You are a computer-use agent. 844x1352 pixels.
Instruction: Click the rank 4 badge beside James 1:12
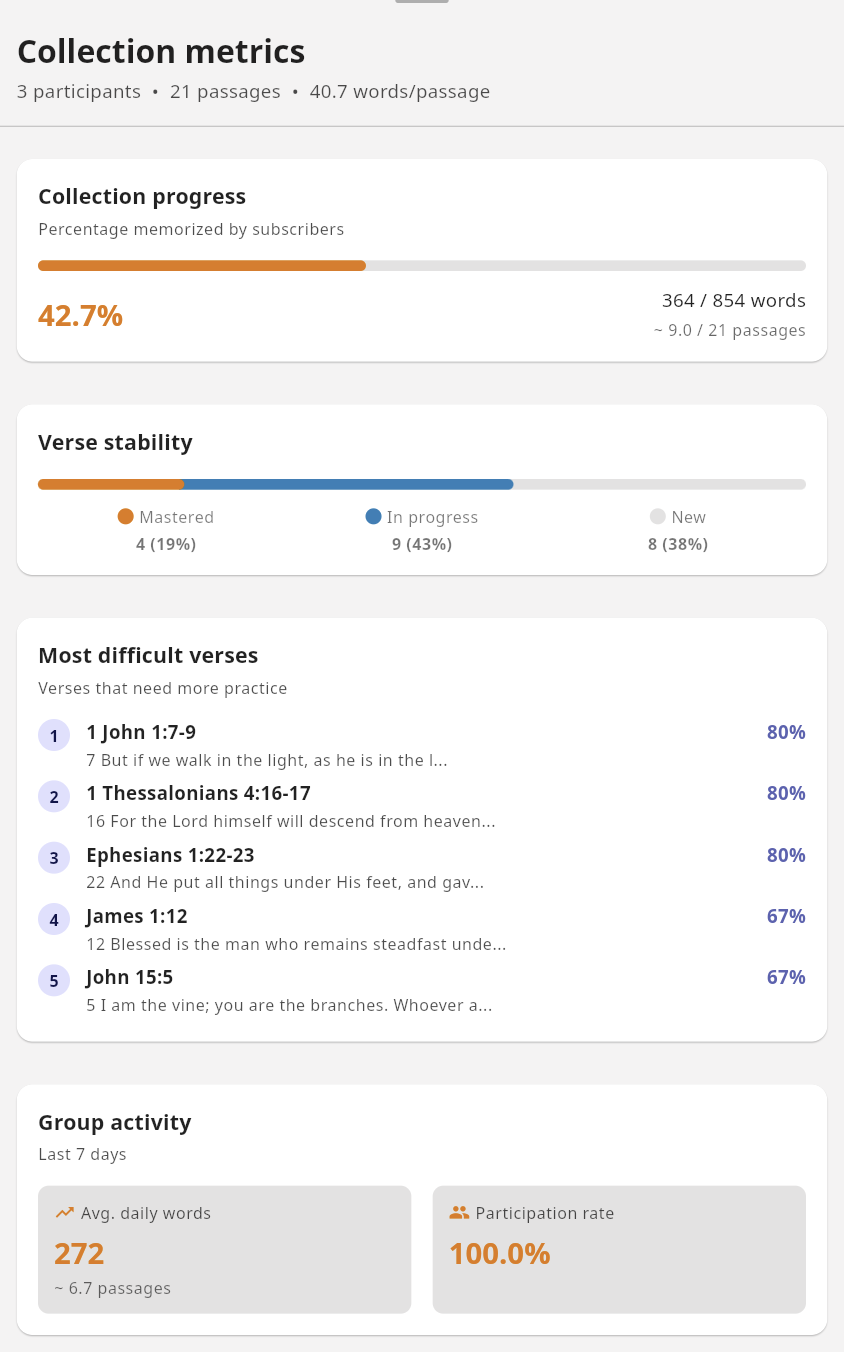pos(54,919)
